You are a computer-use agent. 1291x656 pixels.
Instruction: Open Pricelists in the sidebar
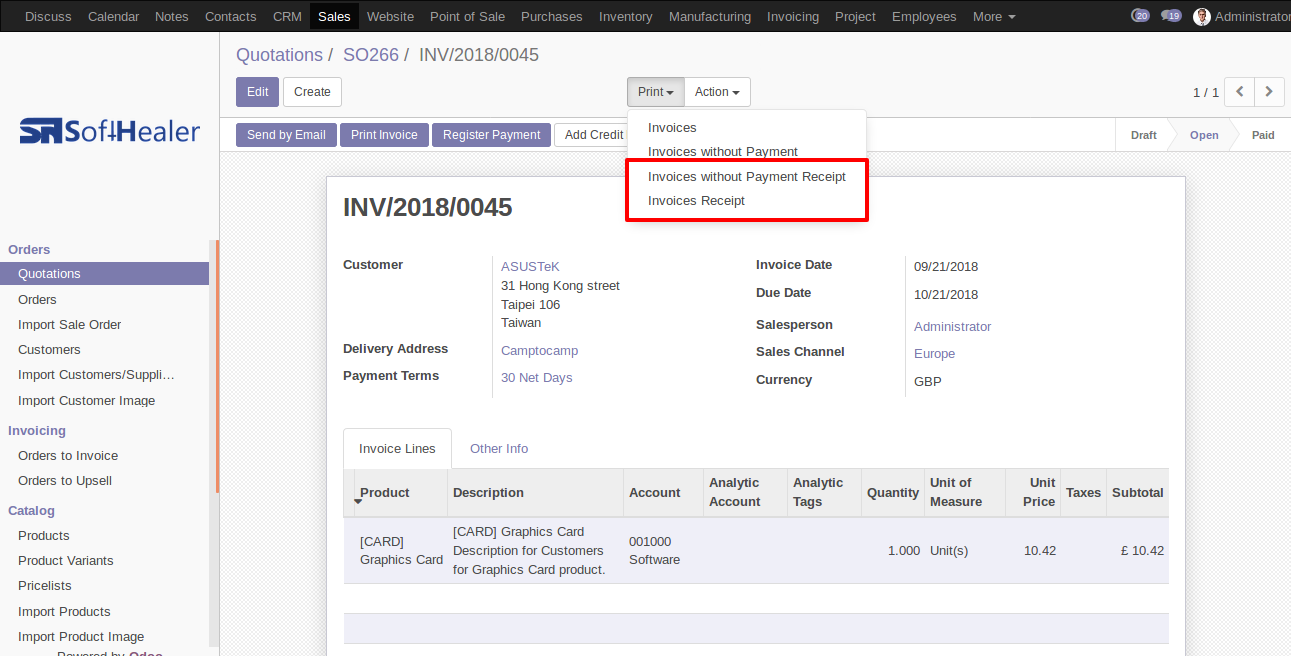pos(45,586)
